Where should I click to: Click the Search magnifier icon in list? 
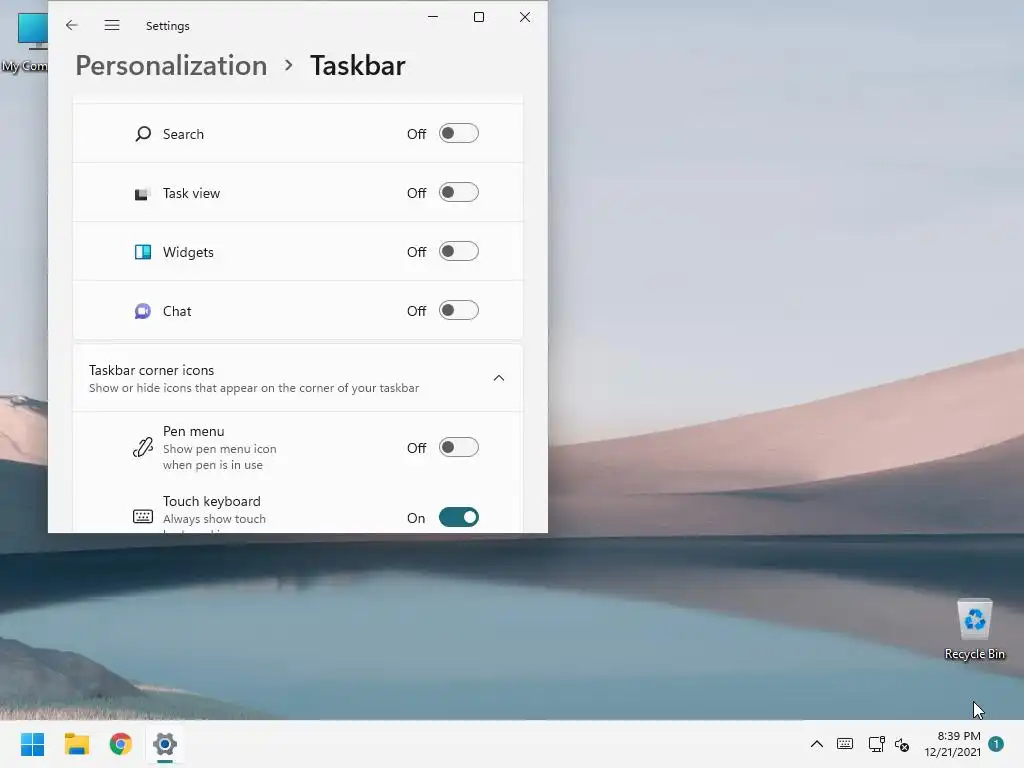coord(143,134)
